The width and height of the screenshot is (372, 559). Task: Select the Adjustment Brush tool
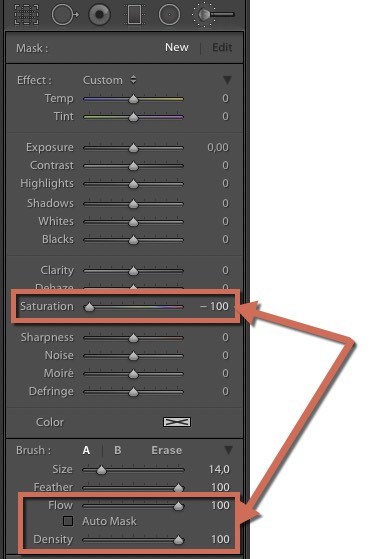point(213,14)
